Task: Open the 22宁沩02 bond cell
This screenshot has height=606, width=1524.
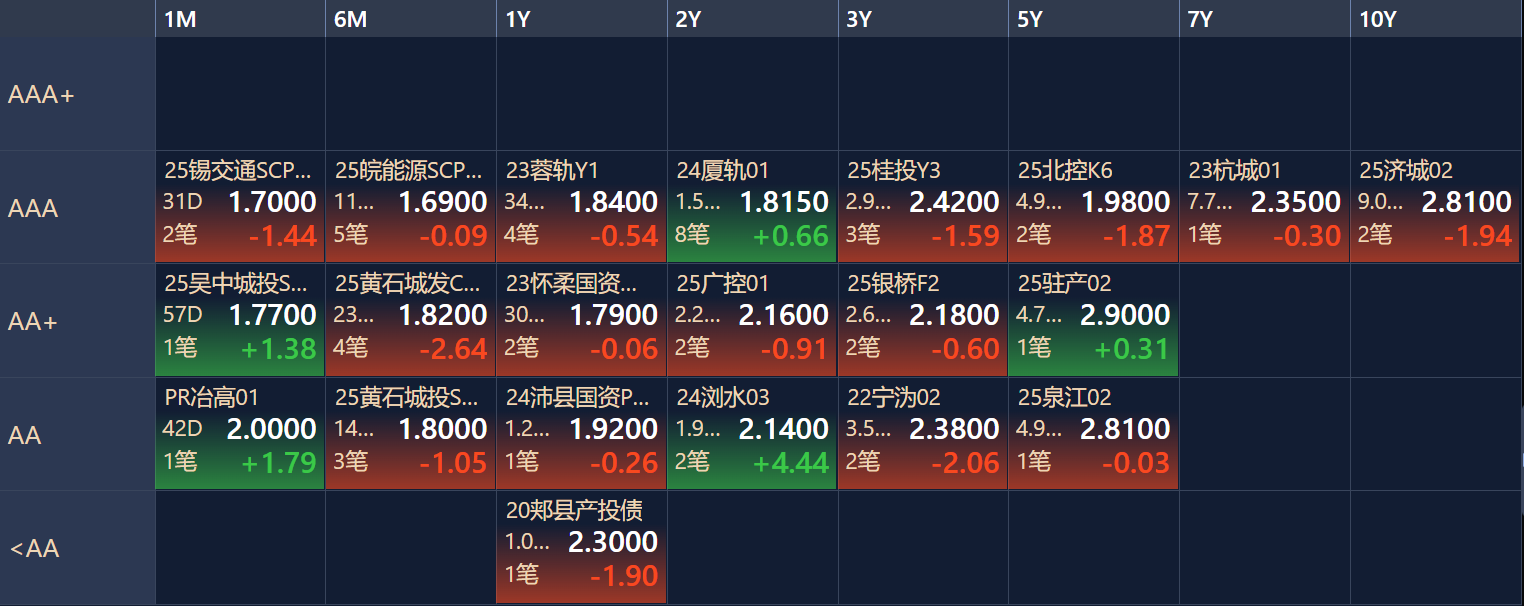Action: point(922,434)
